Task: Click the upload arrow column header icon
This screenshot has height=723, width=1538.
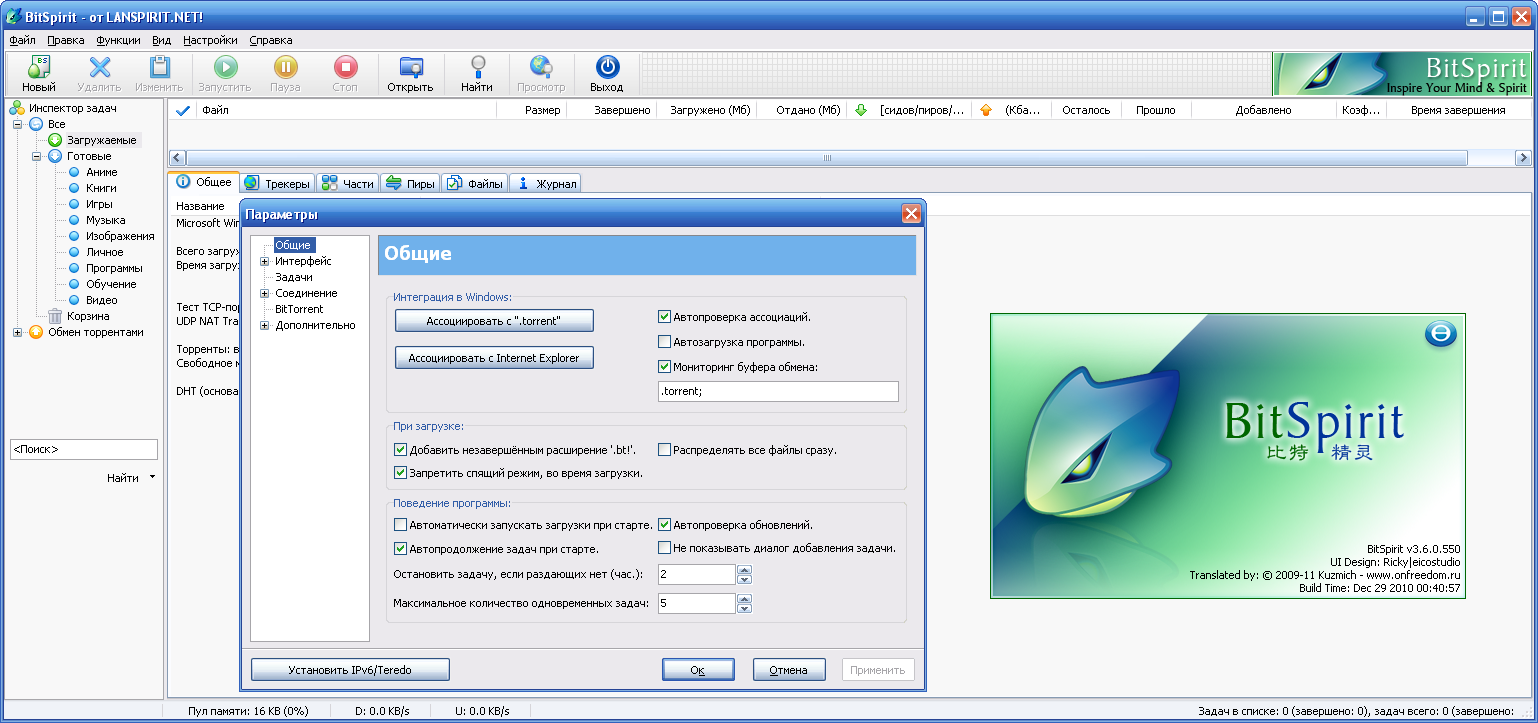Action: pos(986,110)
